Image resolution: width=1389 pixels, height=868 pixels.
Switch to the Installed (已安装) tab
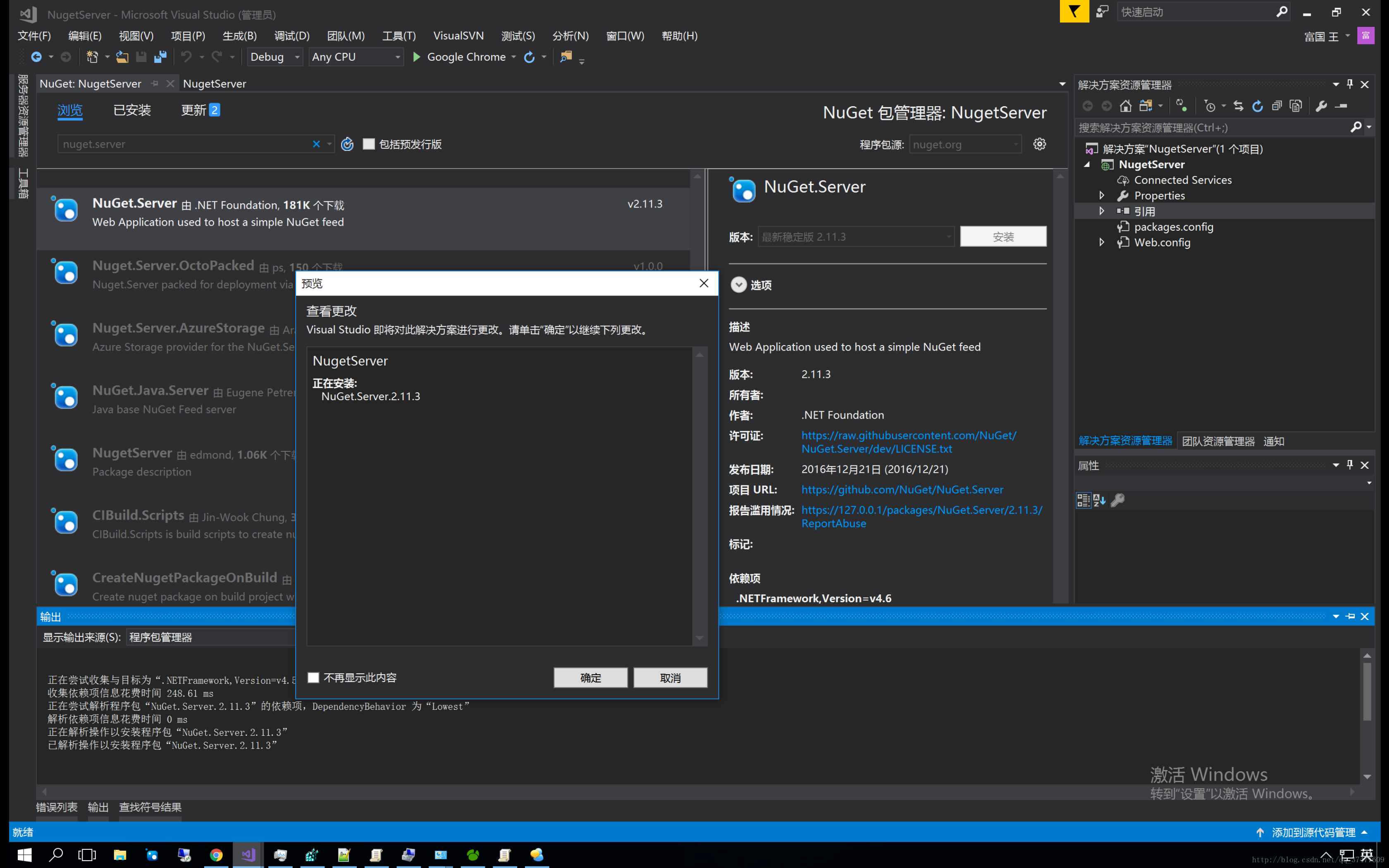click(x=132, y=110)
